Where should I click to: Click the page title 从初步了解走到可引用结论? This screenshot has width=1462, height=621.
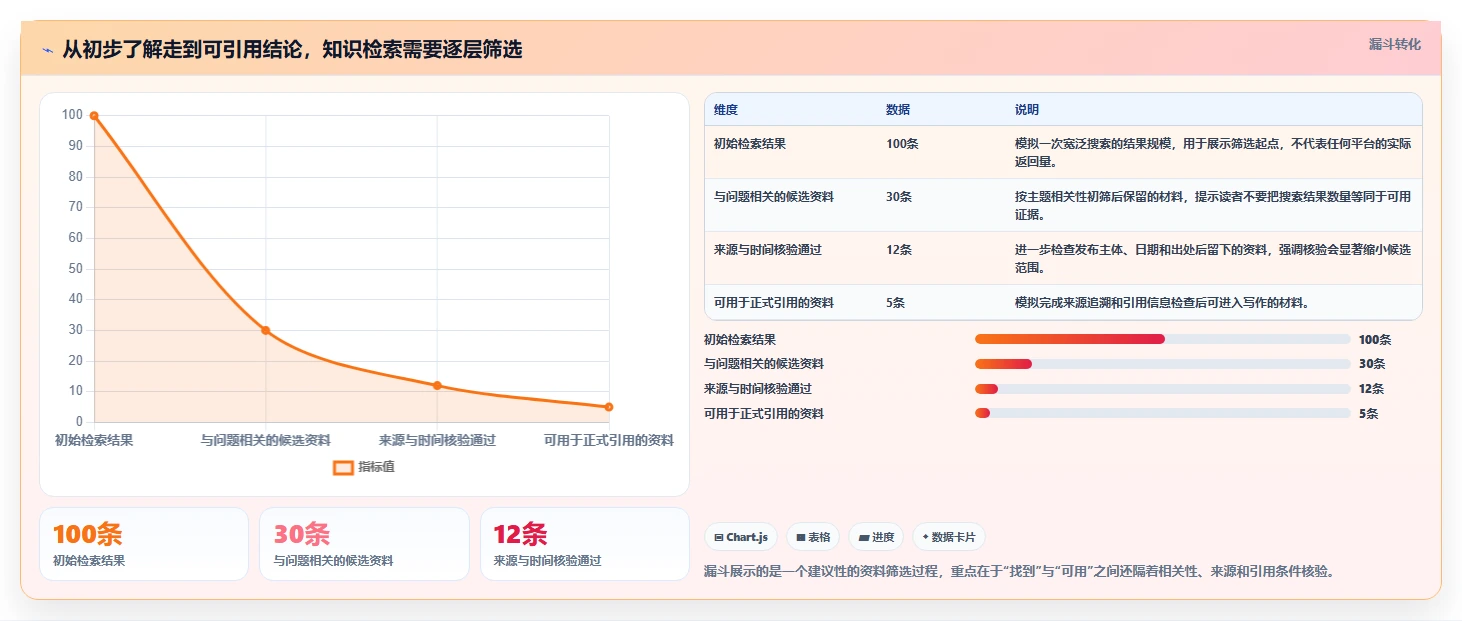point(292,50)
